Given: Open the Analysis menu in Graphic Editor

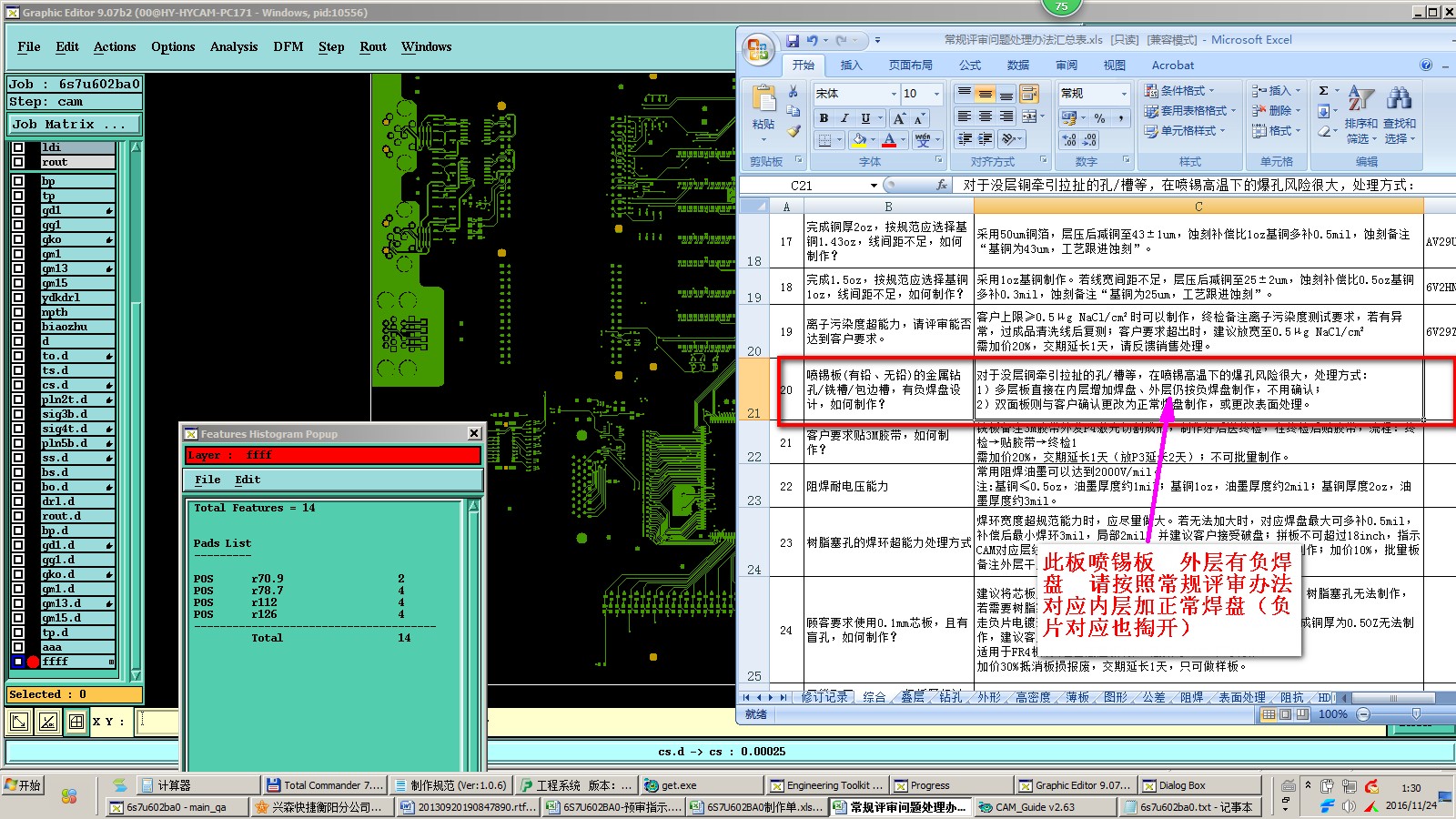Looking at the screenshot, I should point(234,47).
